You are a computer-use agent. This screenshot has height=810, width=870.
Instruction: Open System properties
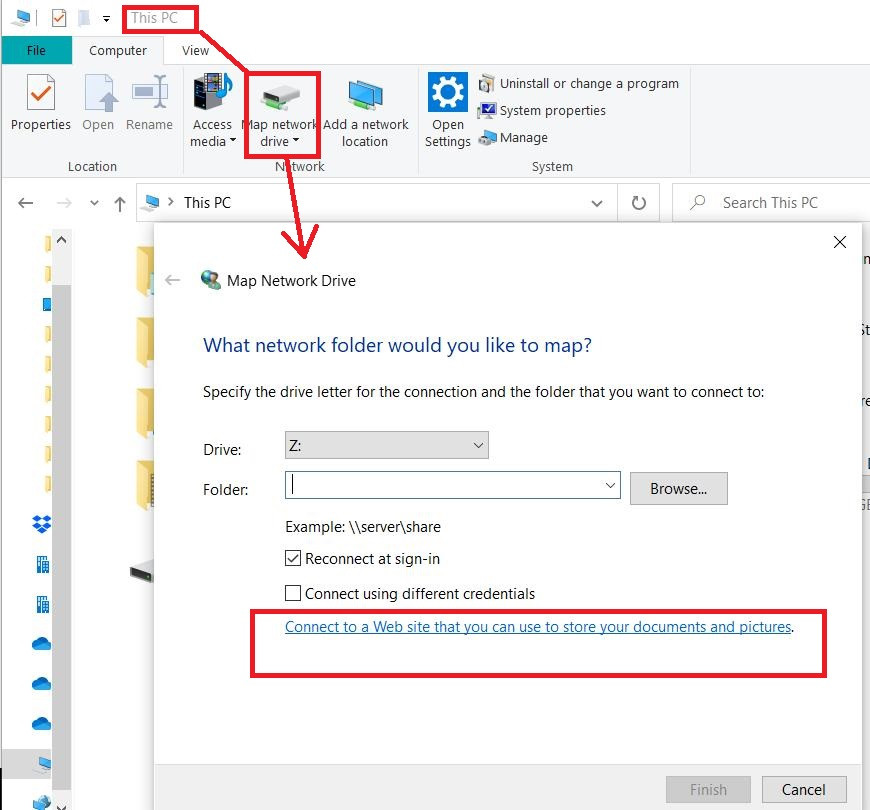(542, 110)
